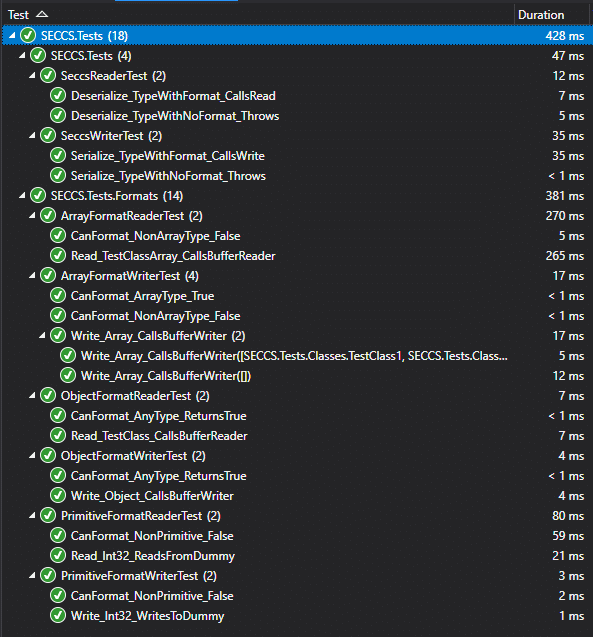This screenshot has height=637, width=593.
Task: Click status icon of CanFormat_ArrayType_True
Action: pos(58,295)
